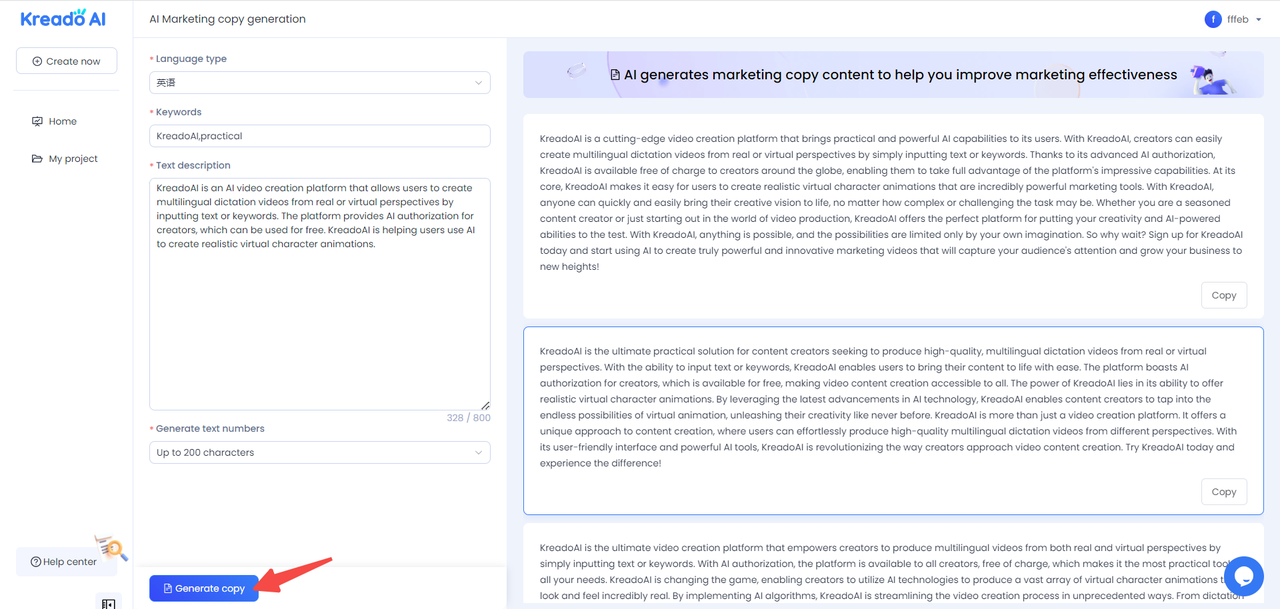Click inside the Text description textarea

[320, 320]
